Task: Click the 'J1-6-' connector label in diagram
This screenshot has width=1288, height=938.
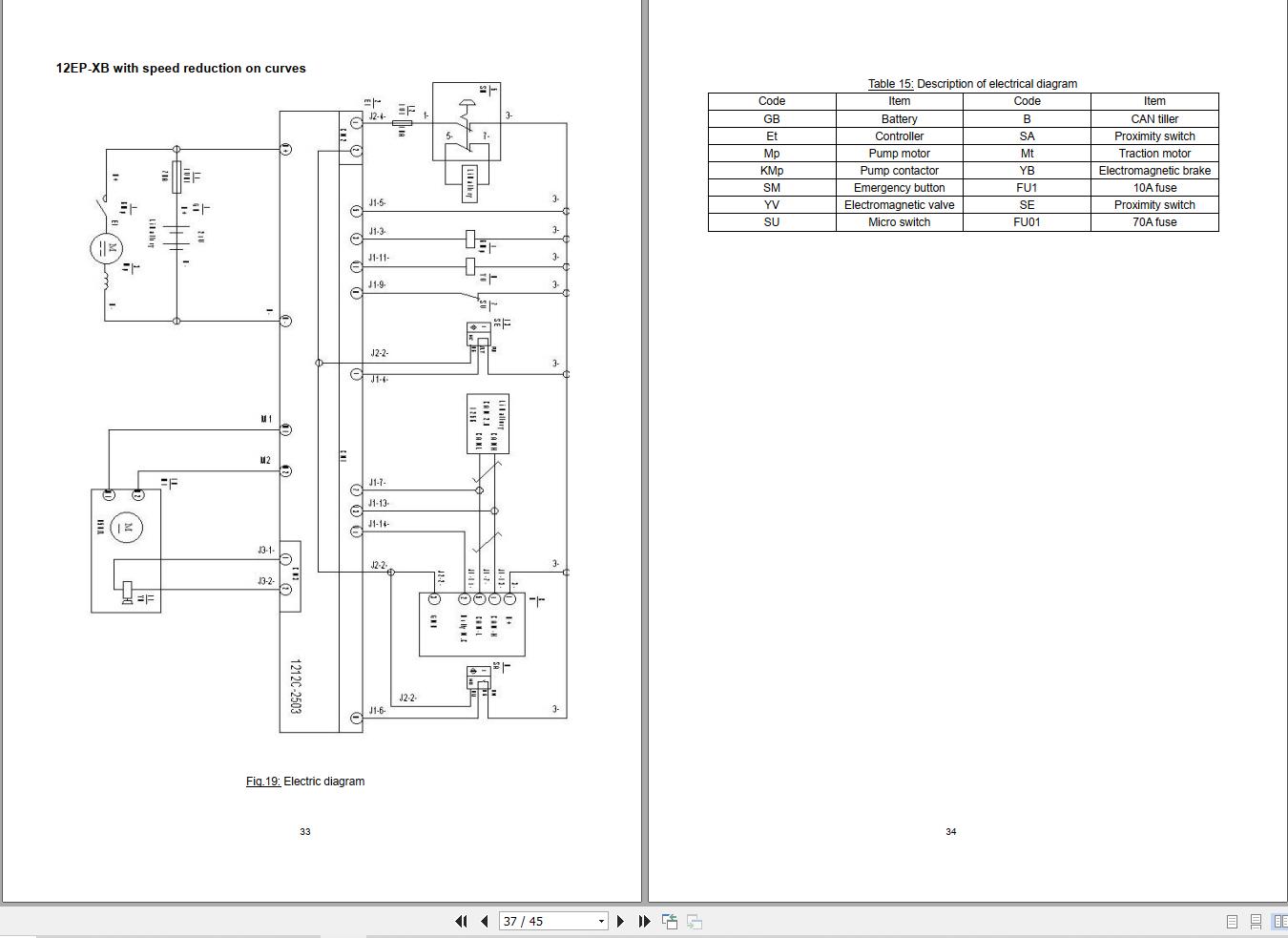Action: coord(378,710)
